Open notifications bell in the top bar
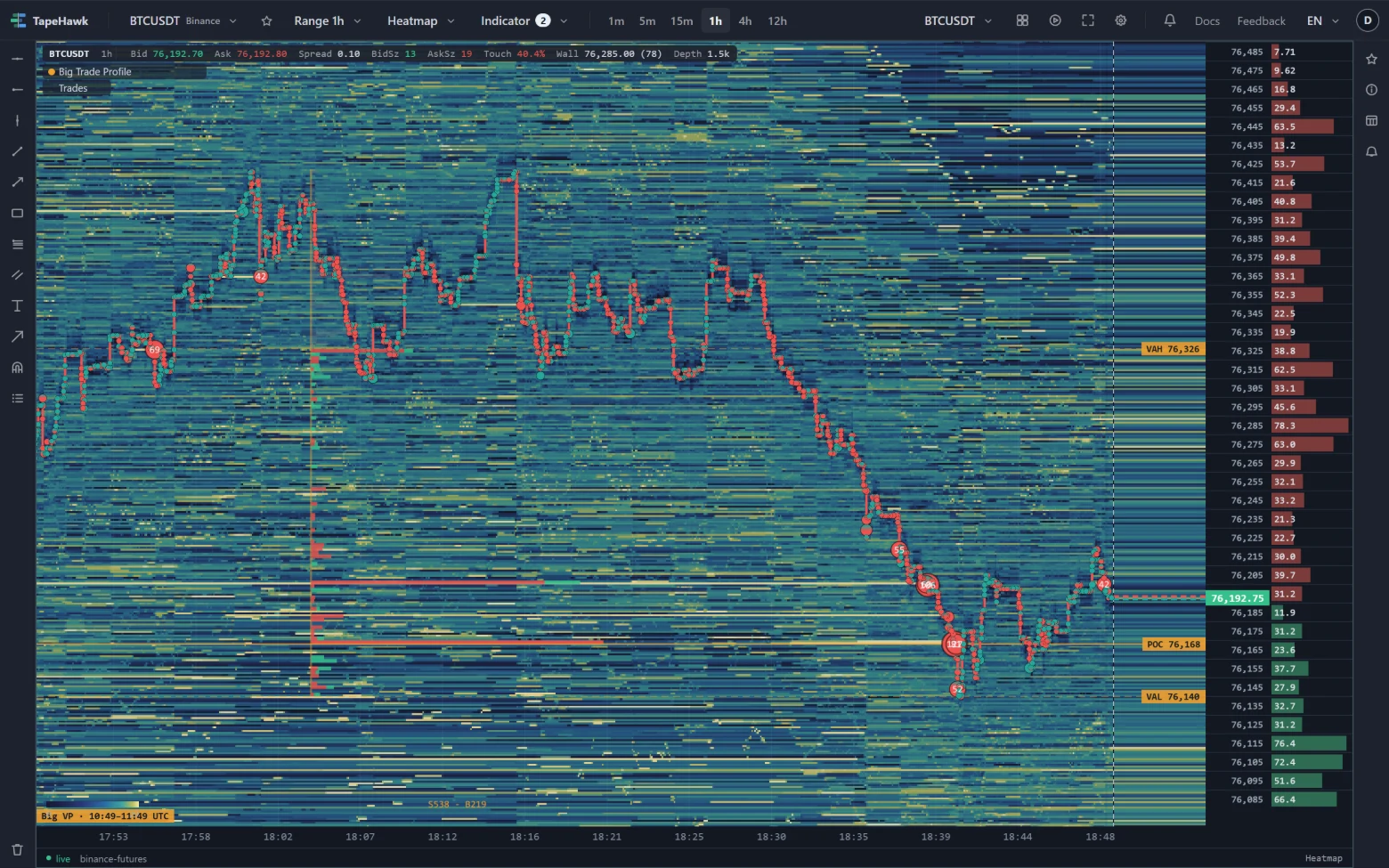 click(x=1170, y=20)
